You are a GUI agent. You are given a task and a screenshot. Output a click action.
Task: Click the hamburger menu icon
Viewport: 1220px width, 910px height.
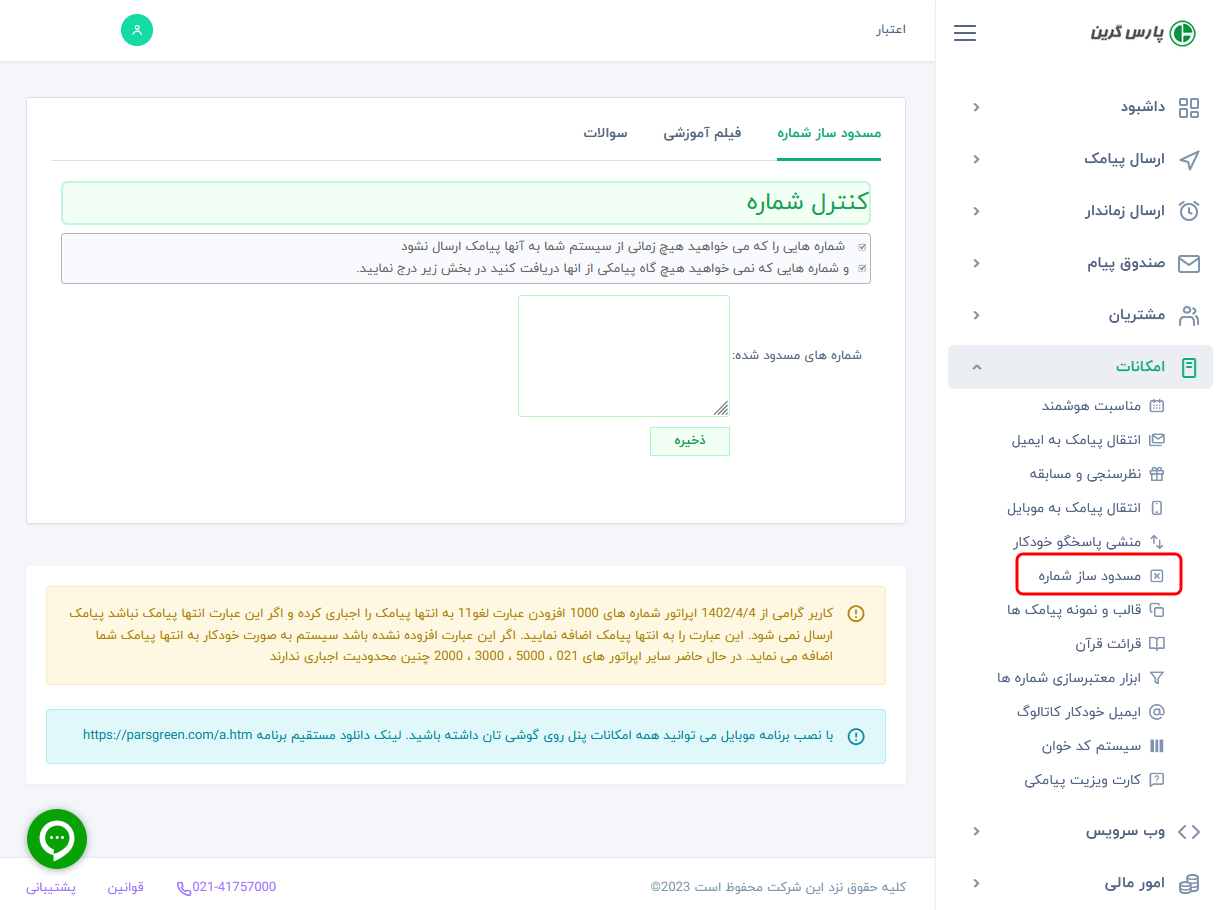(965, 33)
